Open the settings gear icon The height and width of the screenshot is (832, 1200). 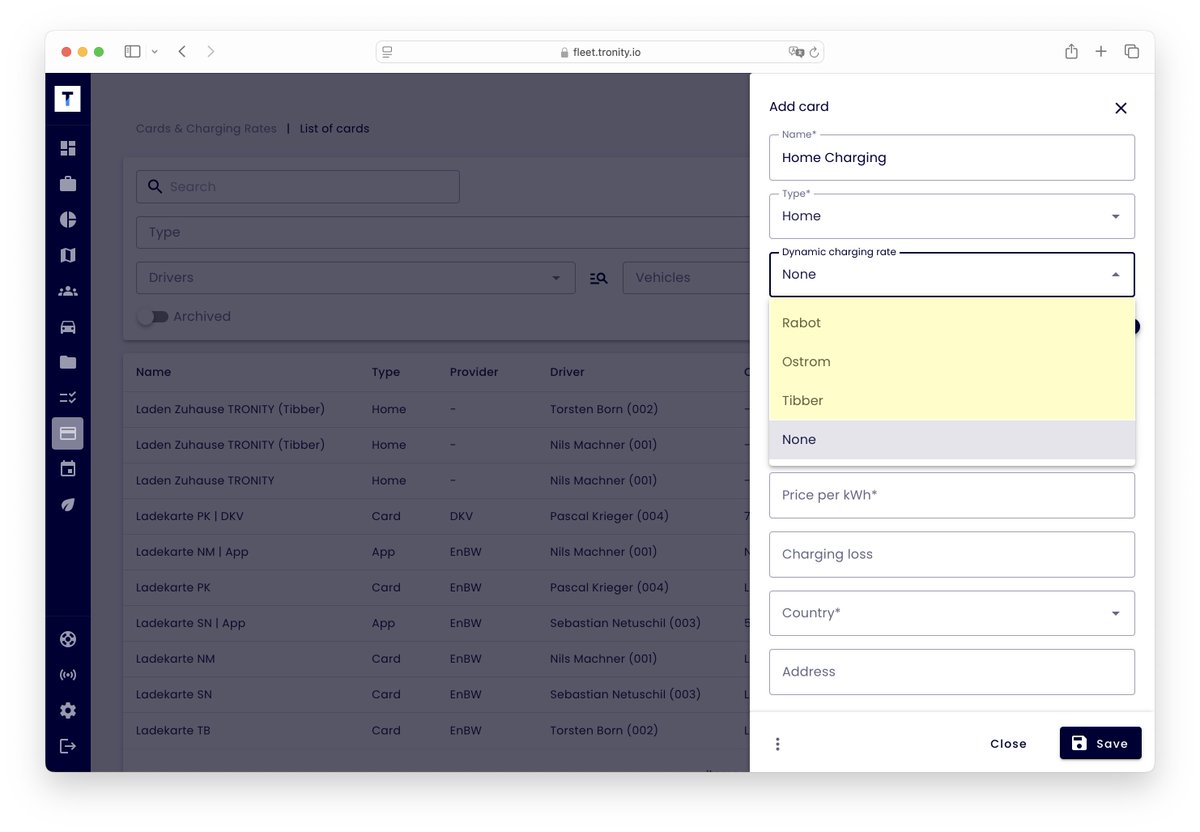pos(68,710)
